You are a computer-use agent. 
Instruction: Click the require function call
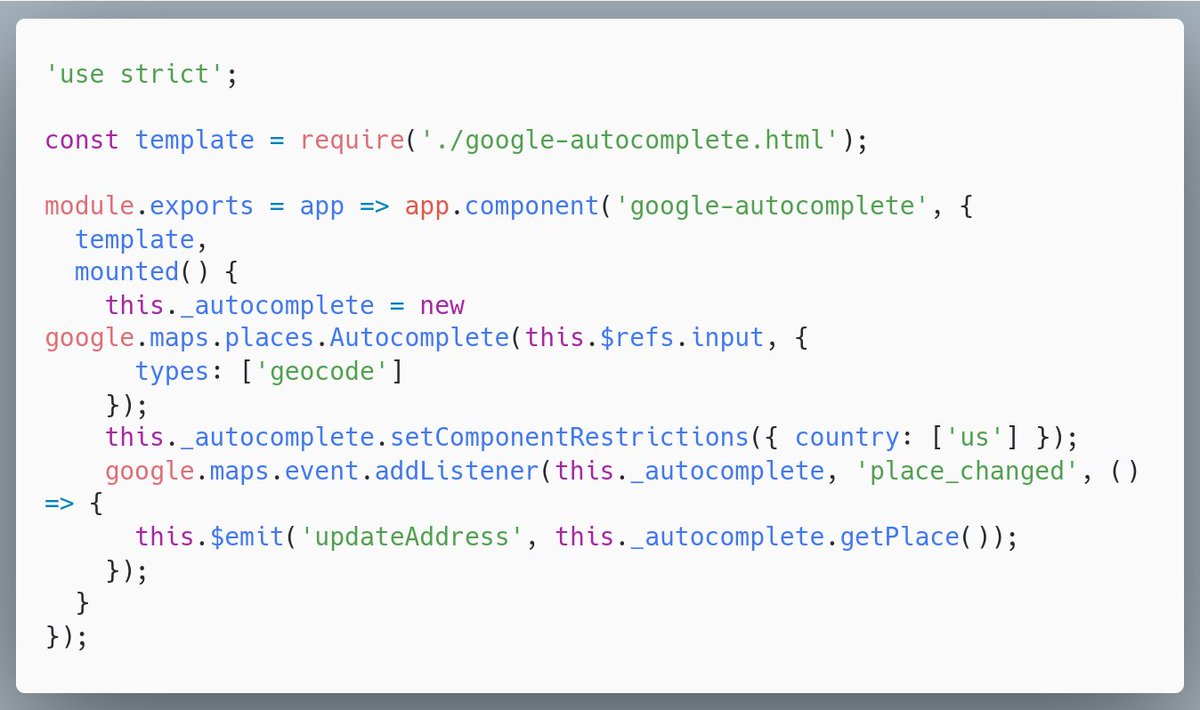(x=352, y=140)
